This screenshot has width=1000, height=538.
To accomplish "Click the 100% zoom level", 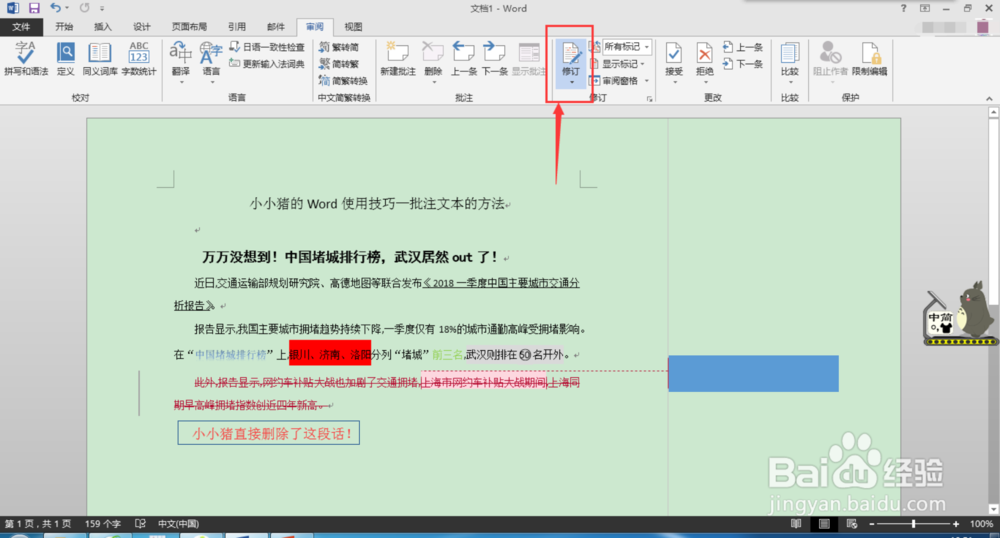I will [x=981, y=524].
